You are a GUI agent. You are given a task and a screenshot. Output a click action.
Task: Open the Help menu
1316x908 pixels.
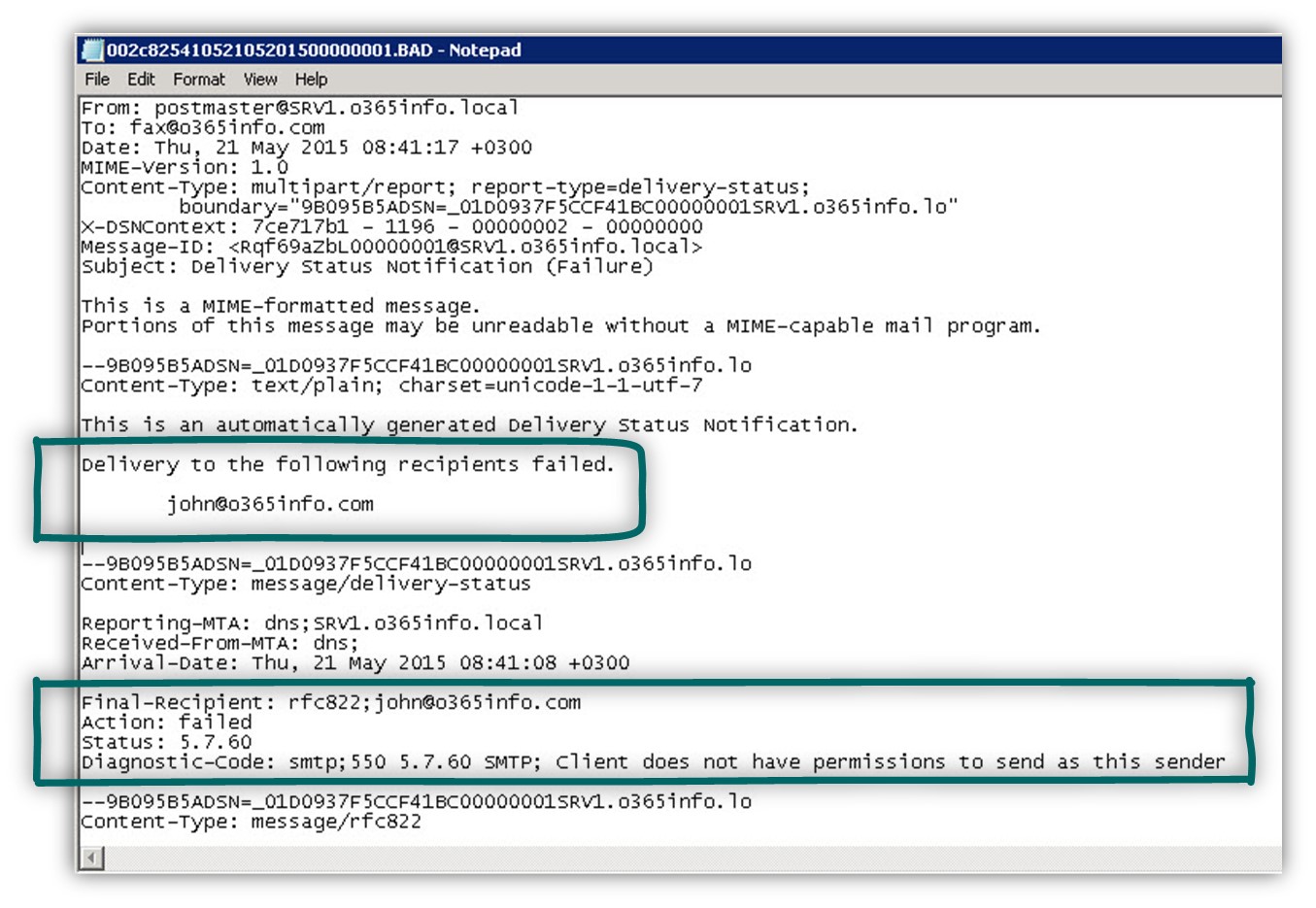(311, 80)
